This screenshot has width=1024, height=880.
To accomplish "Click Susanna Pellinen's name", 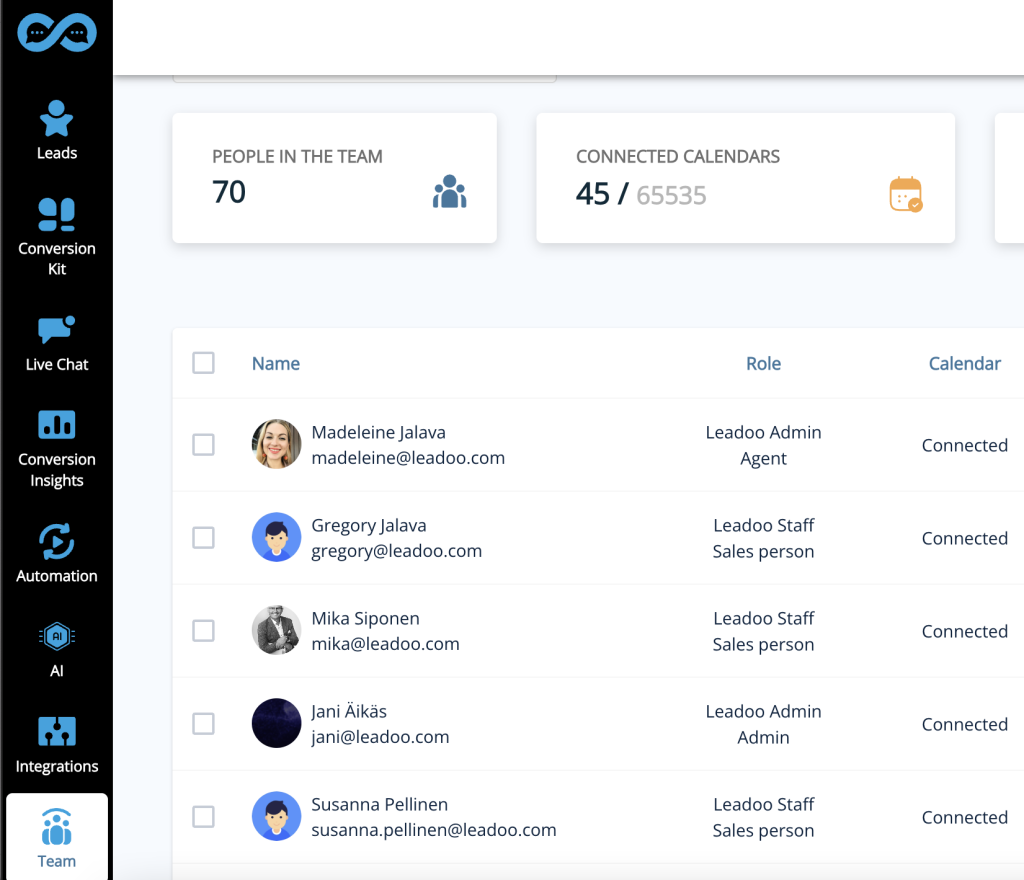I will pyautogui.click(x=379, y=804).
